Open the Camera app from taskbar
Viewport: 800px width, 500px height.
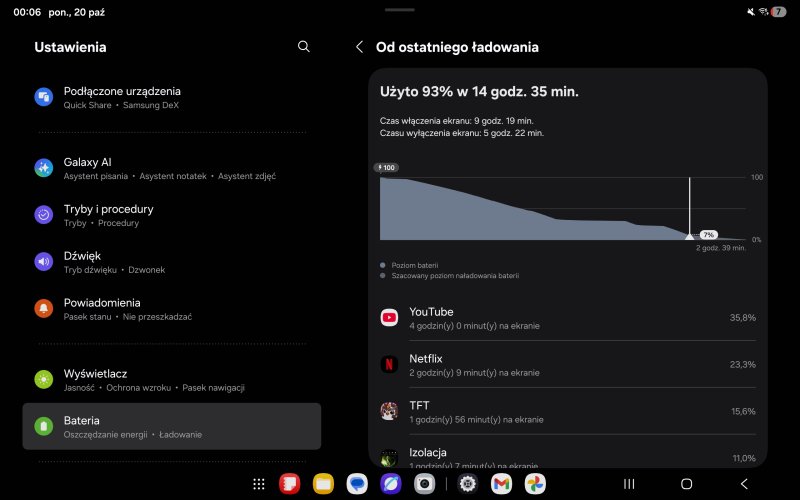pos(425,484)
